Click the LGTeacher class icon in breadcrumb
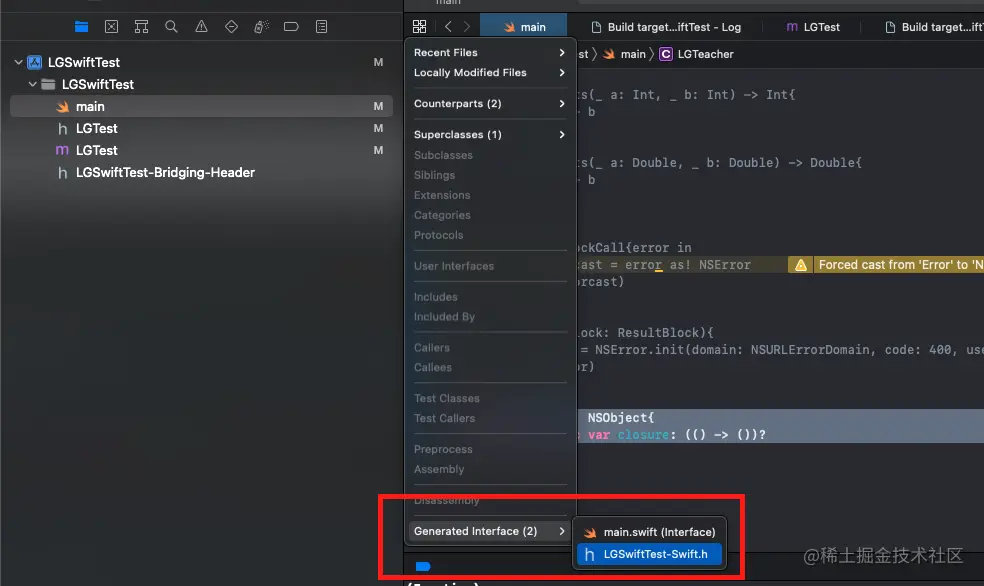Image resolution: width=984 pixels, height=586 pixels. click(x=666, y=54)
